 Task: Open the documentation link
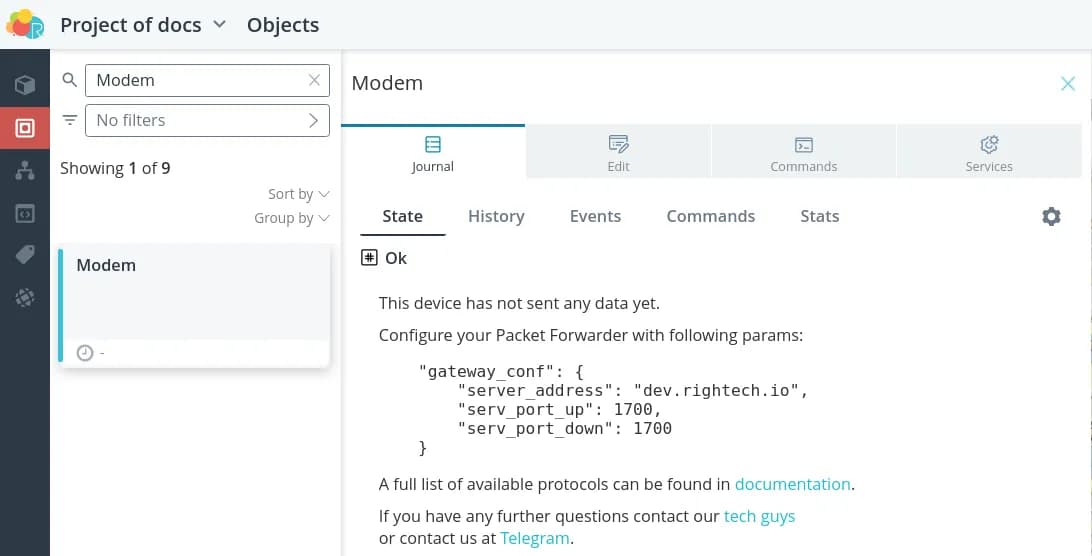[792, 484]
